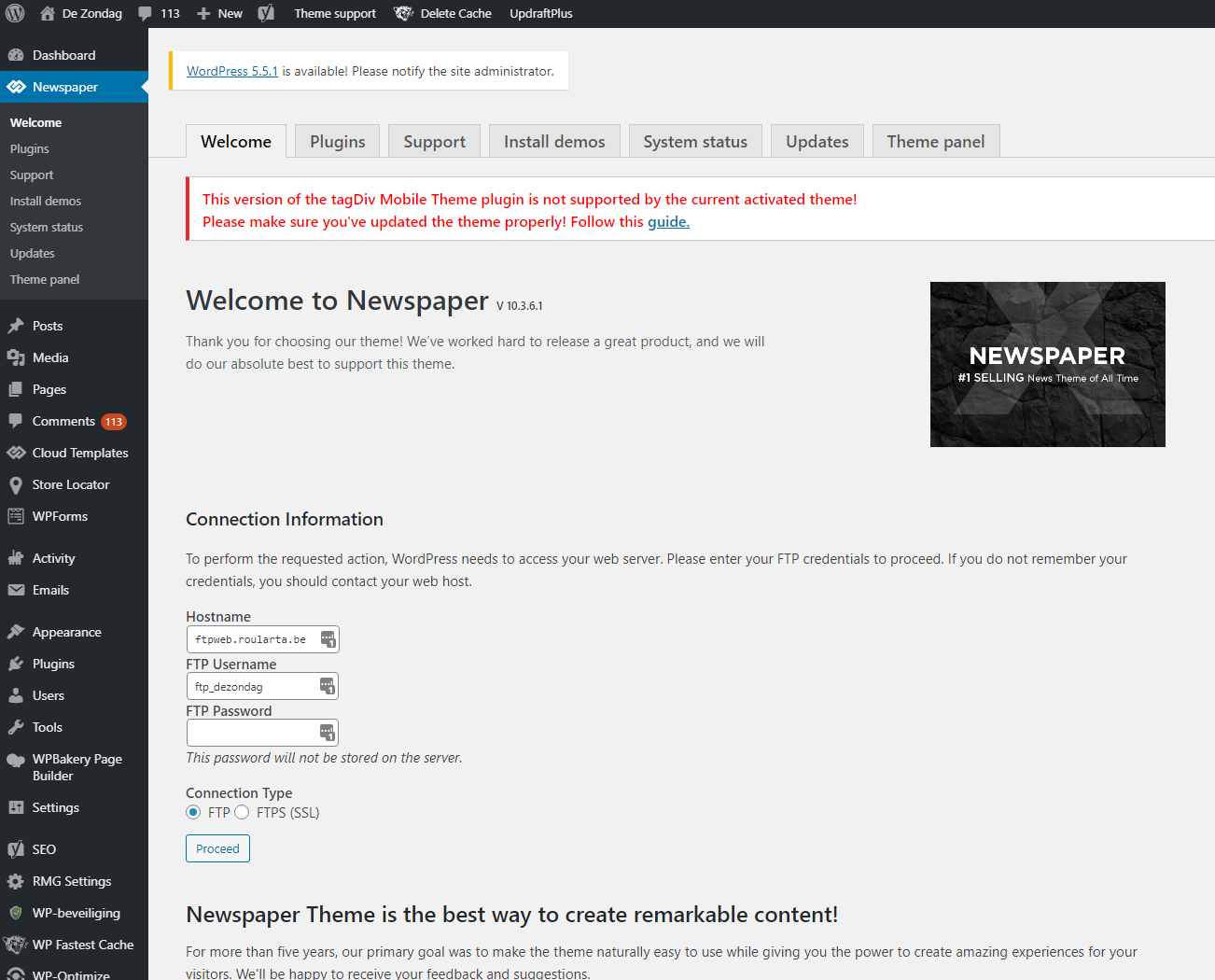Click the Dashboard gauge icon in the sidebar
1215x980 pixels.
click(x=16, y=55)
